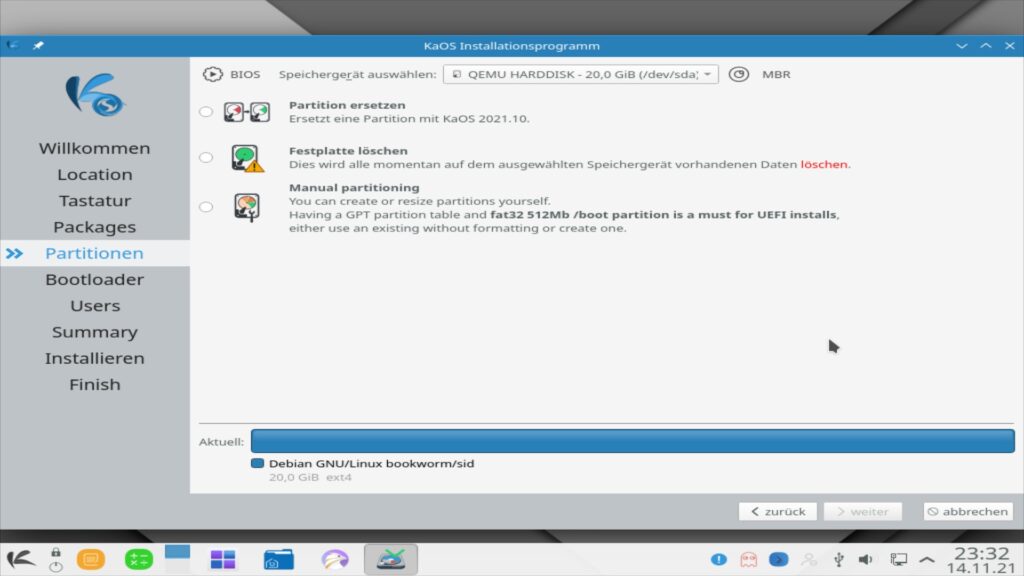Click the lock screen icon in taskbar
Viewport: 1024px width, 576px height.
pyautogui.click(x=56, y=552)
